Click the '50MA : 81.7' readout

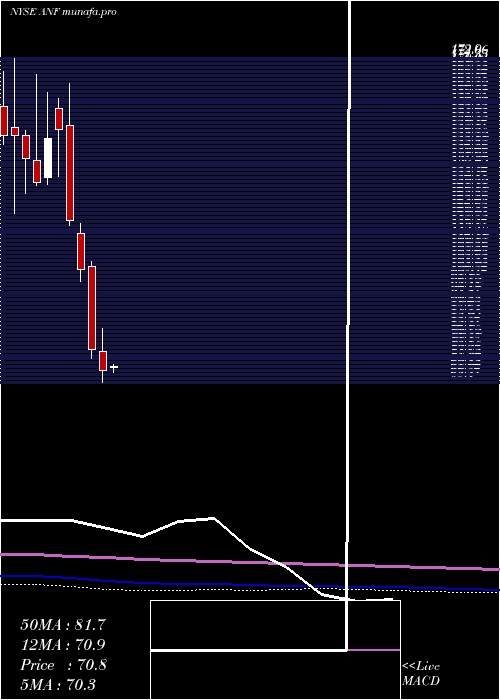[x=63, y=625]
